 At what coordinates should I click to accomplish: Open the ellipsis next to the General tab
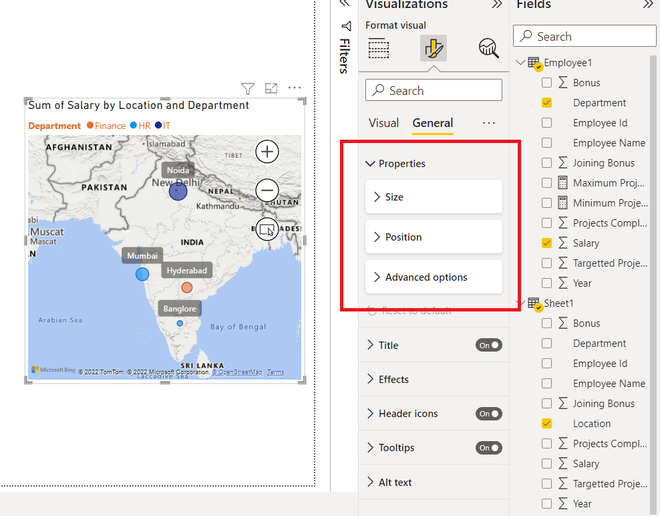click(x=489, y=123)
